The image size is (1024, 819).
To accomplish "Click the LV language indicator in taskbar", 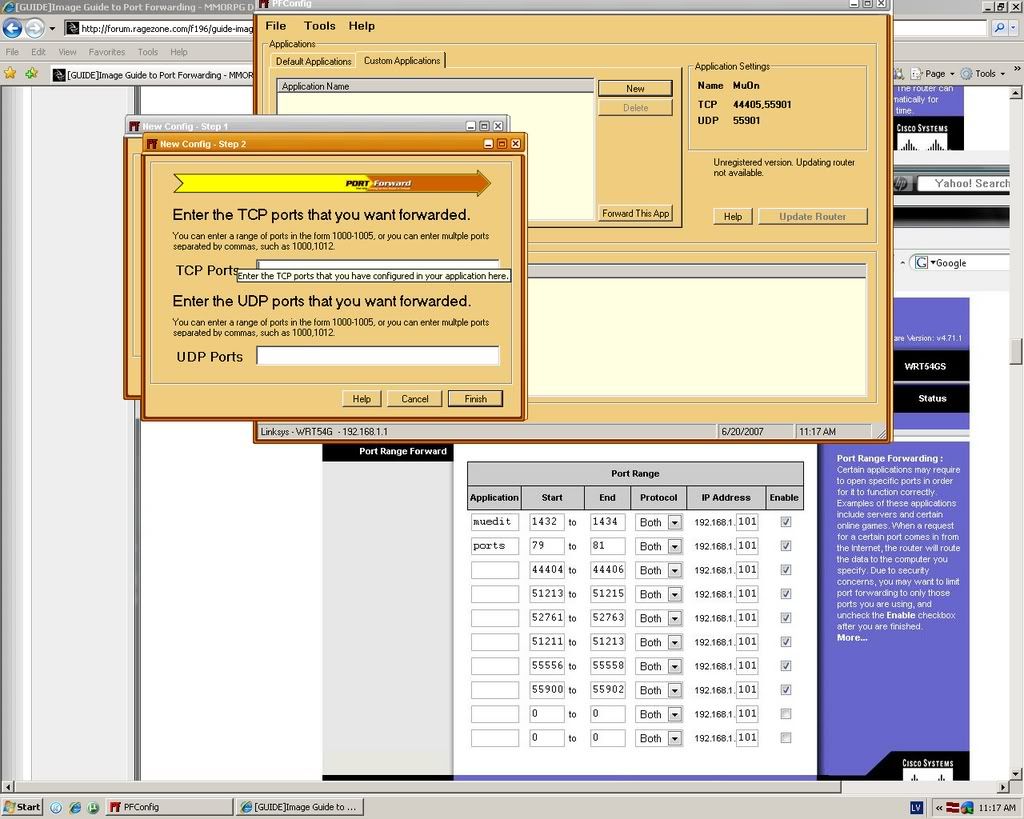I will (916, 807).
